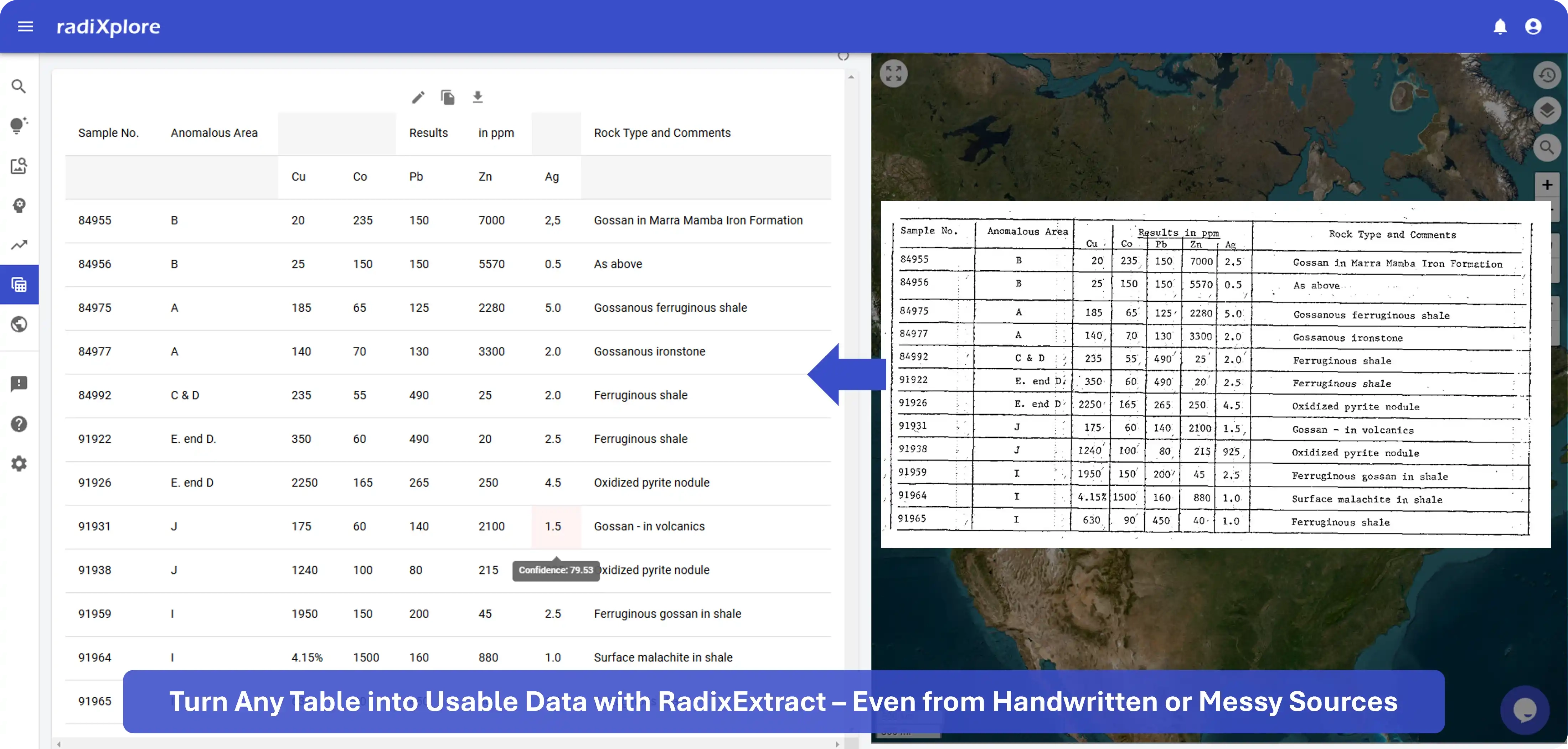Click the map search magnifier button
The width and height of the screenshot is (1568, 749).
tap(1547, 147)
